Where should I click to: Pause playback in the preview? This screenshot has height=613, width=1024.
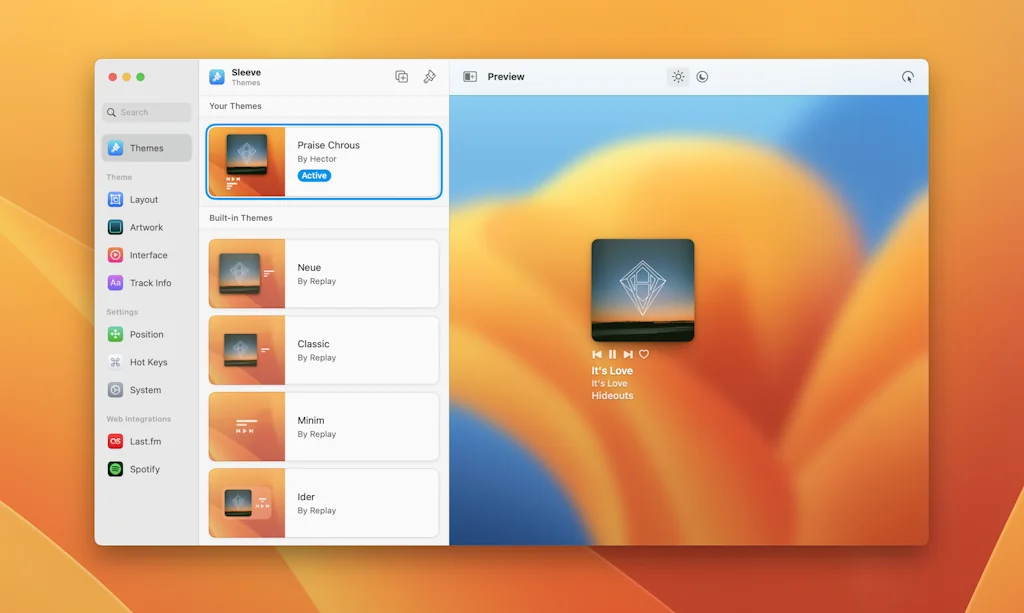612,354
